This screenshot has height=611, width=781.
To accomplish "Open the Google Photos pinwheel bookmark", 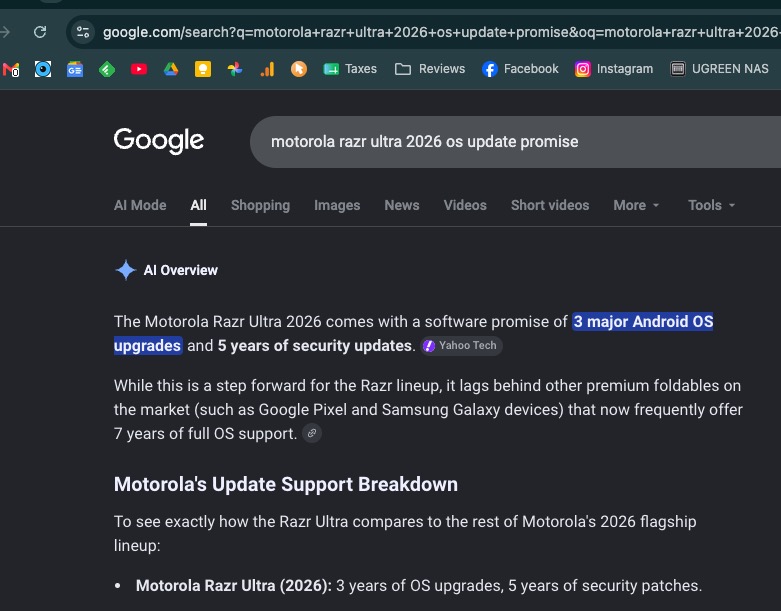I will point(235,69).
